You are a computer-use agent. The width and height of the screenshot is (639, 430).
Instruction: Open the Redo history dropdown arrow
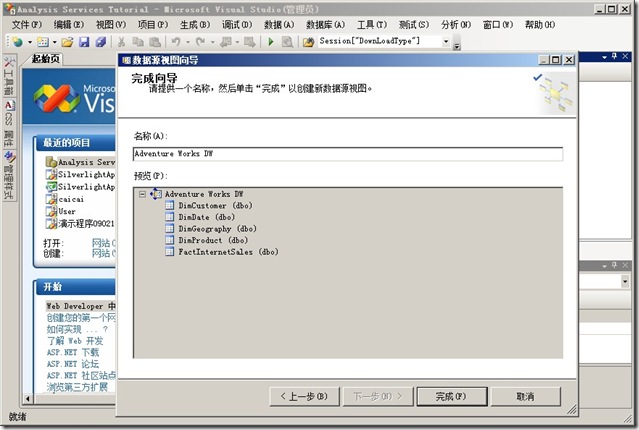(x=212, y=42)
